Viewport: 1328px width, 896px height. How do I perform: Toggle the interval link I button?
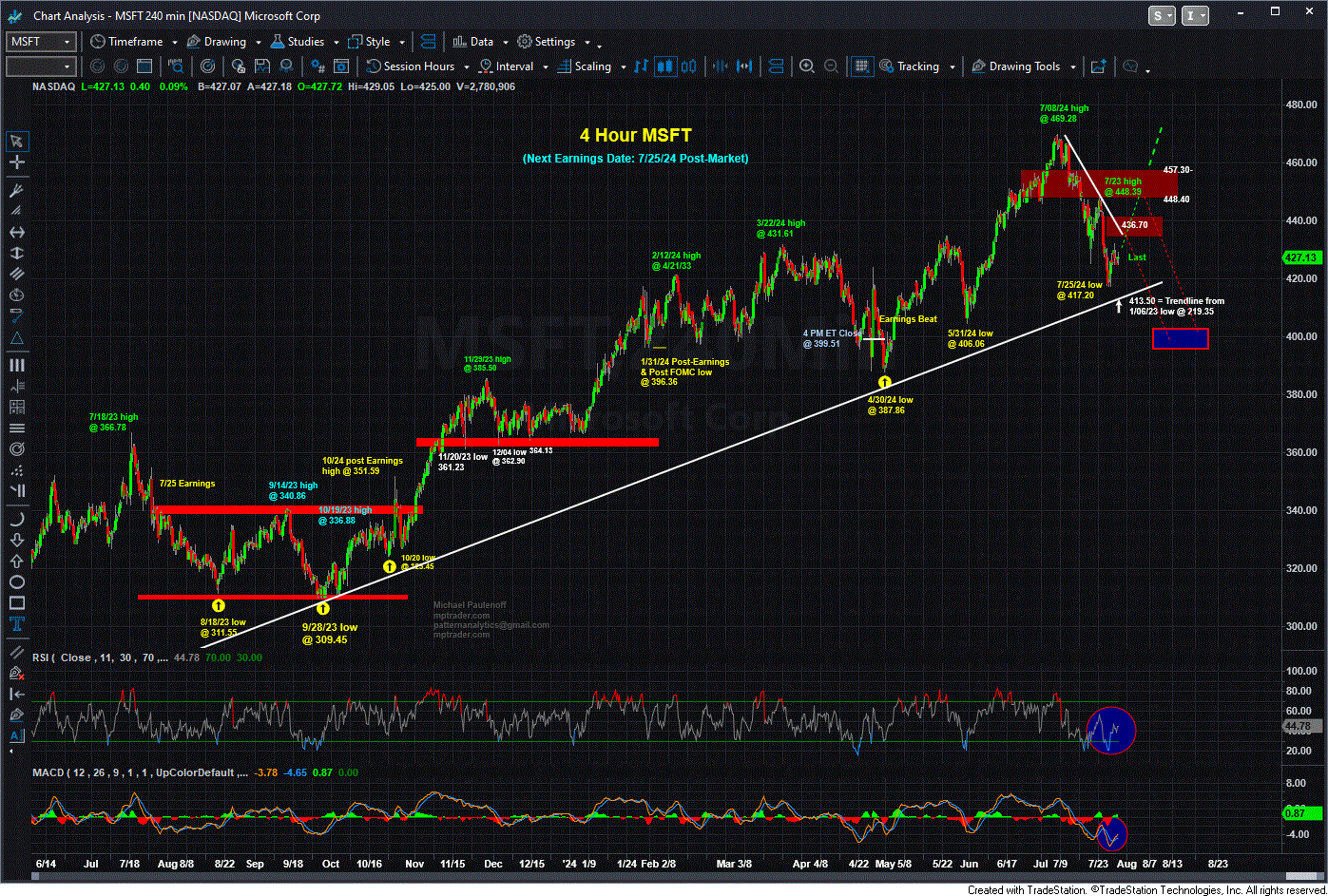[1196, 15]
